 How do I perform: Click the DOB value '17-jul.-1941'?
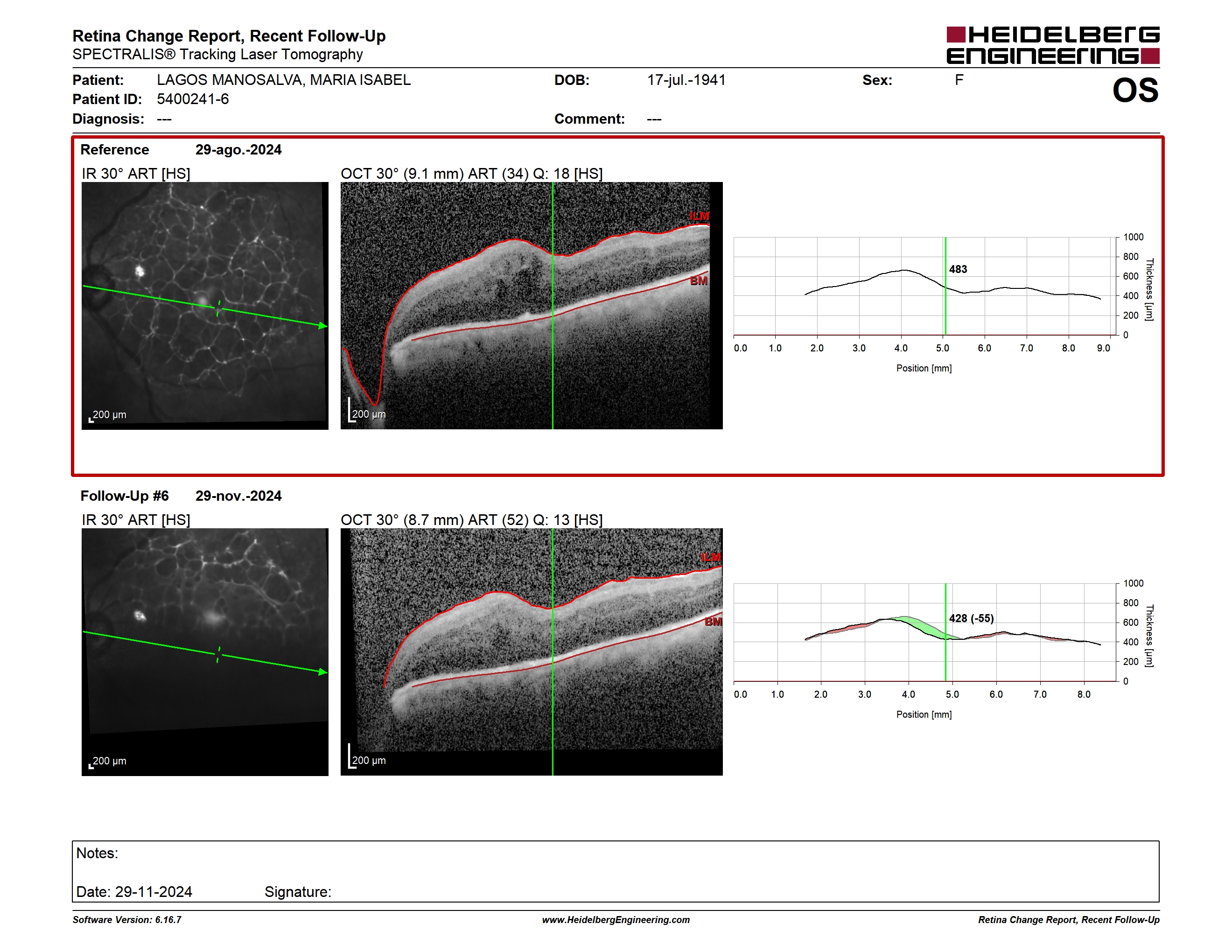point(686,80)
